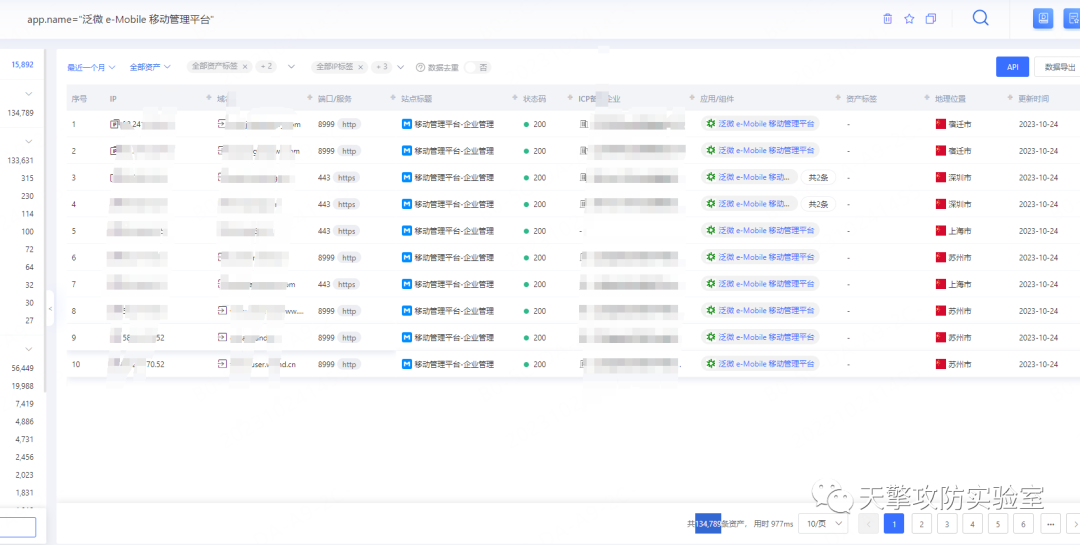The height and width of the screenshot is (545, 1080).
Task: Run search with the magnifier icon
Action: click(x=981, y=18)
